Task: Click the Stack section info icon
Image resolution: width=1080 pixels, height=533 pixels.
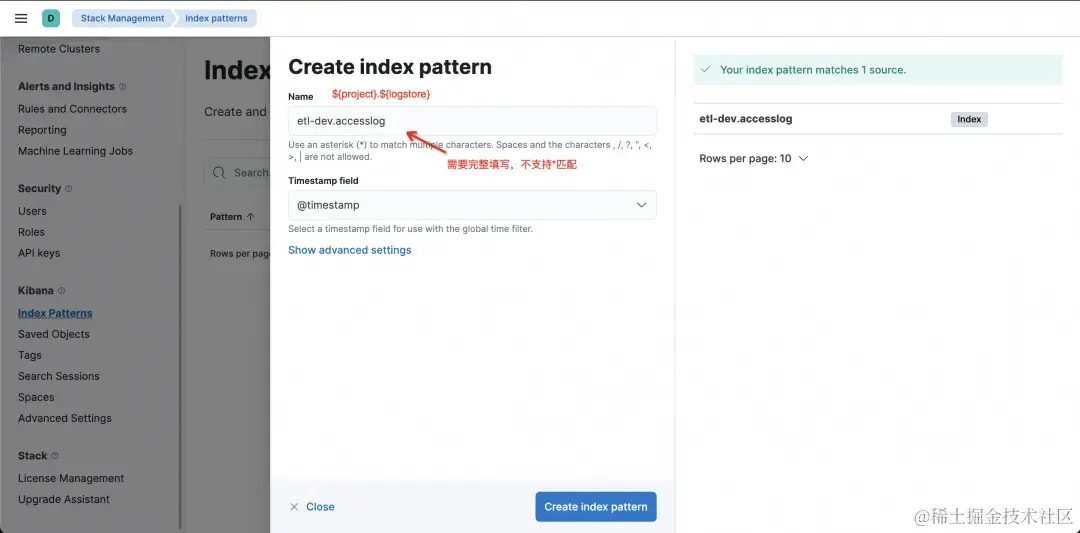Action: [x=55, y=456]
